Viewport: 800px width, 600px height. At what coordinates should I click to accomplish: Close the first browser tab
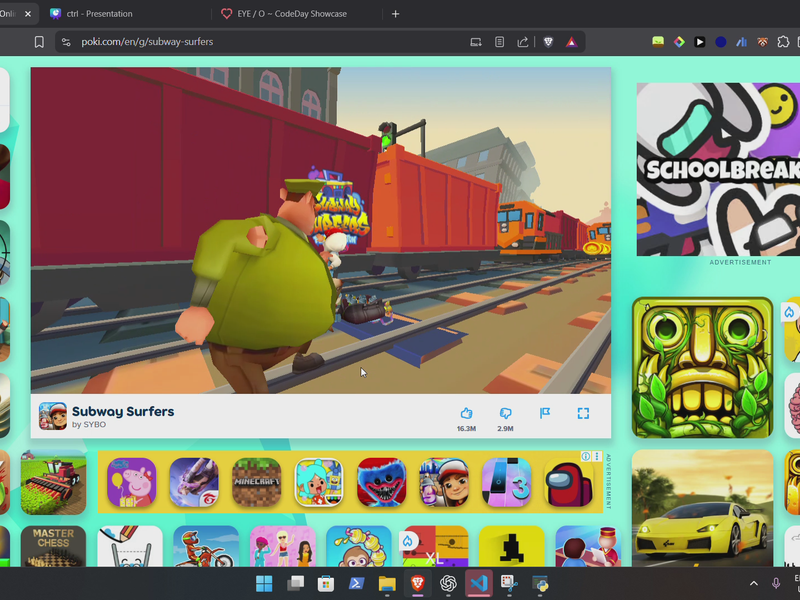coord(28,14)
